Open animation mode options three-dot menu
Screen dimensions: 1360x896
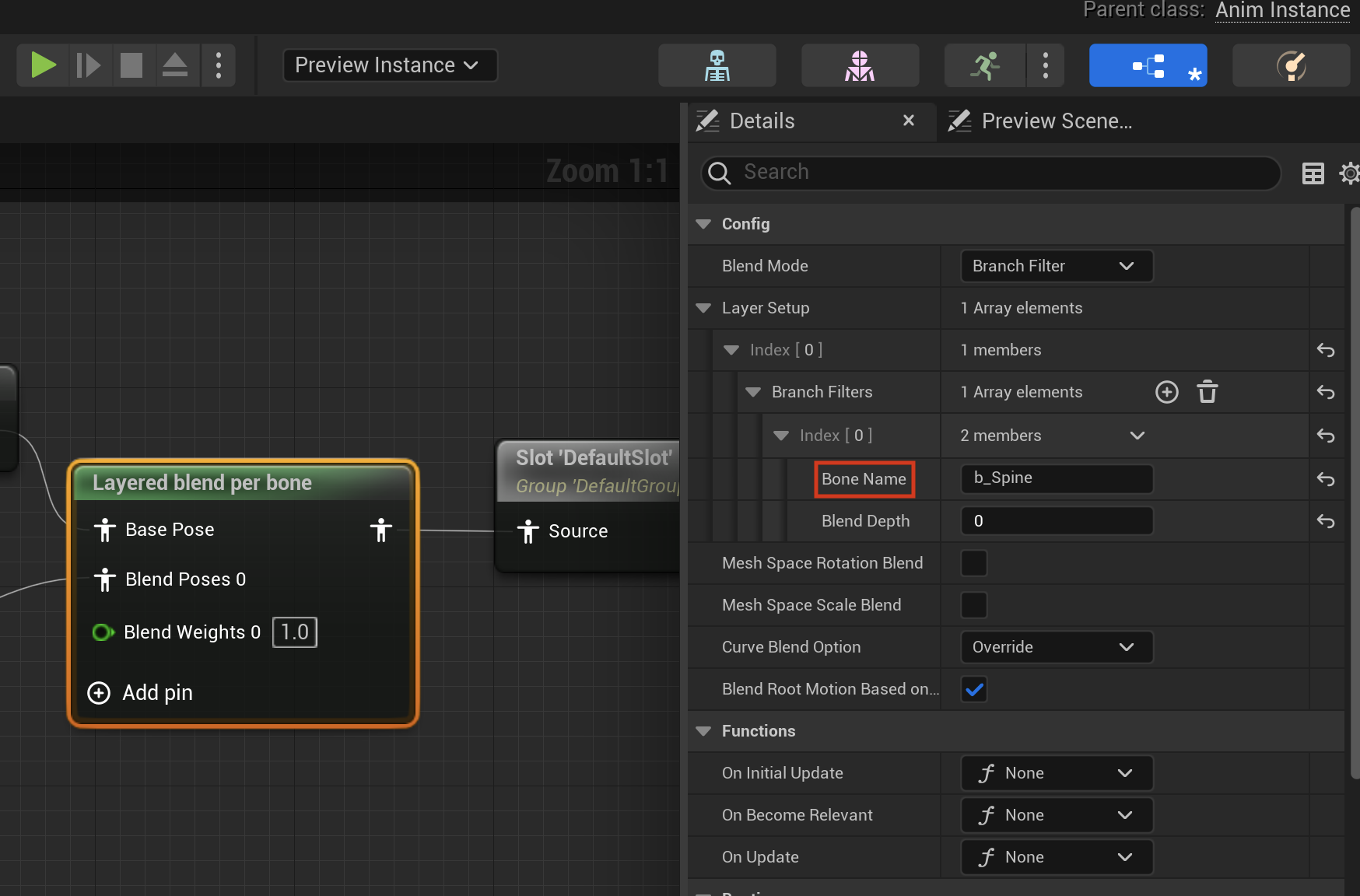pos(1046,65)
